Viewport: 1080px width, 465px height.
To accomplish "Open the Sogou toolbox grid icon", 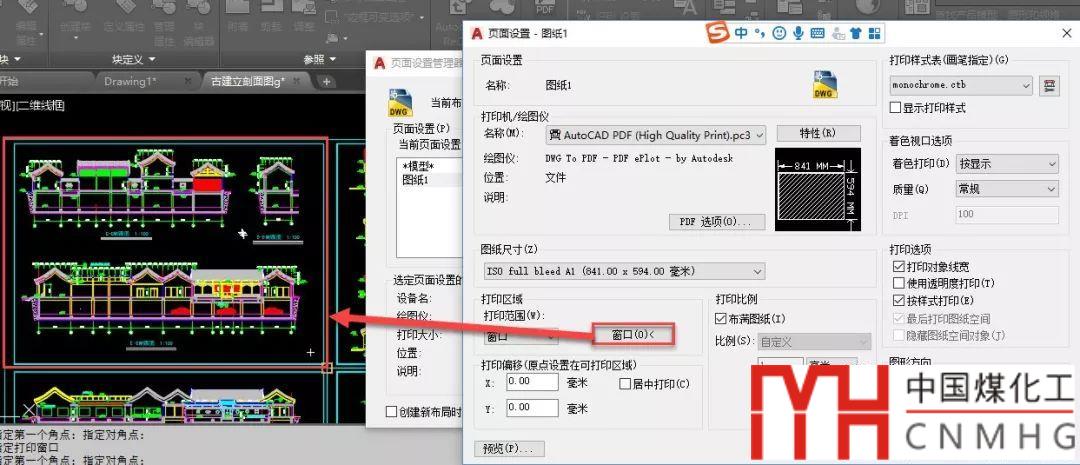I will 875,33.
